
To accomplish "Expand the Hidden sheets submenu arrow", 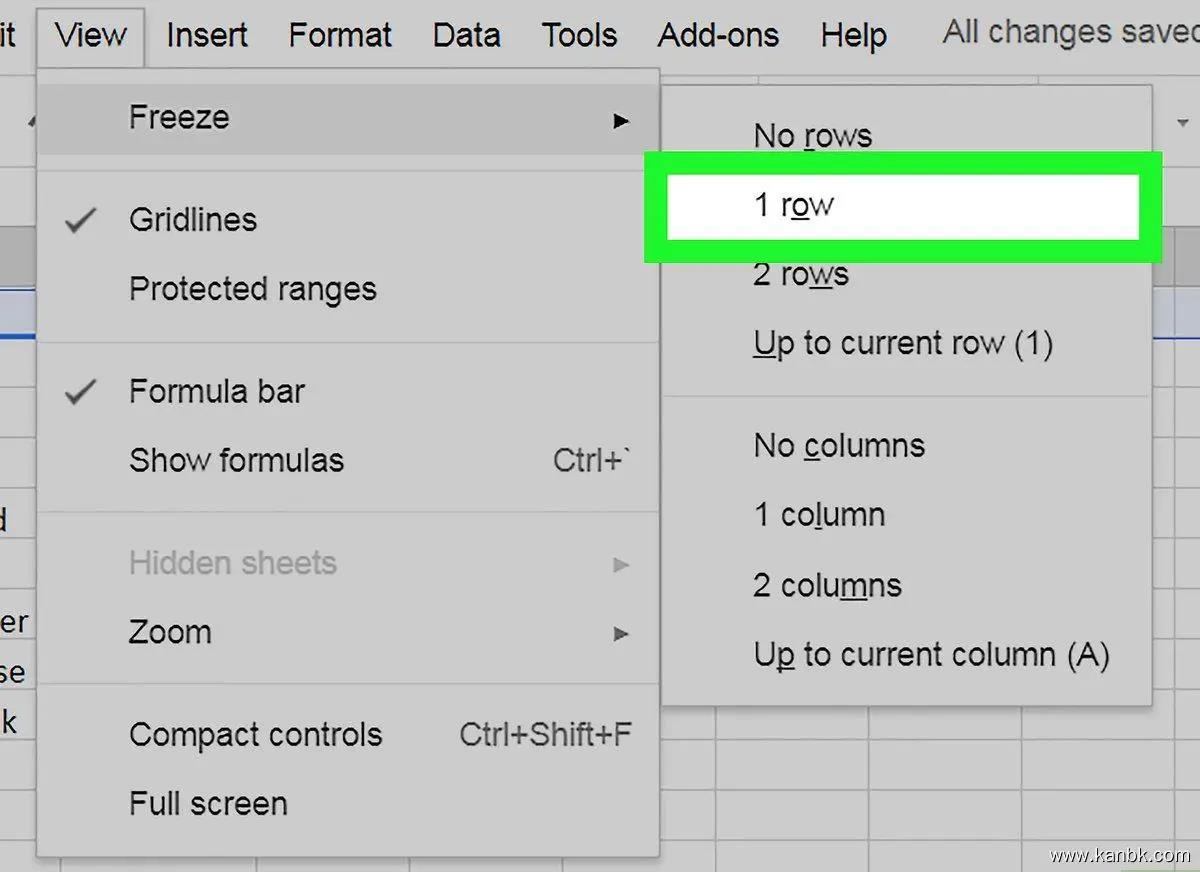I will point(621,564).
